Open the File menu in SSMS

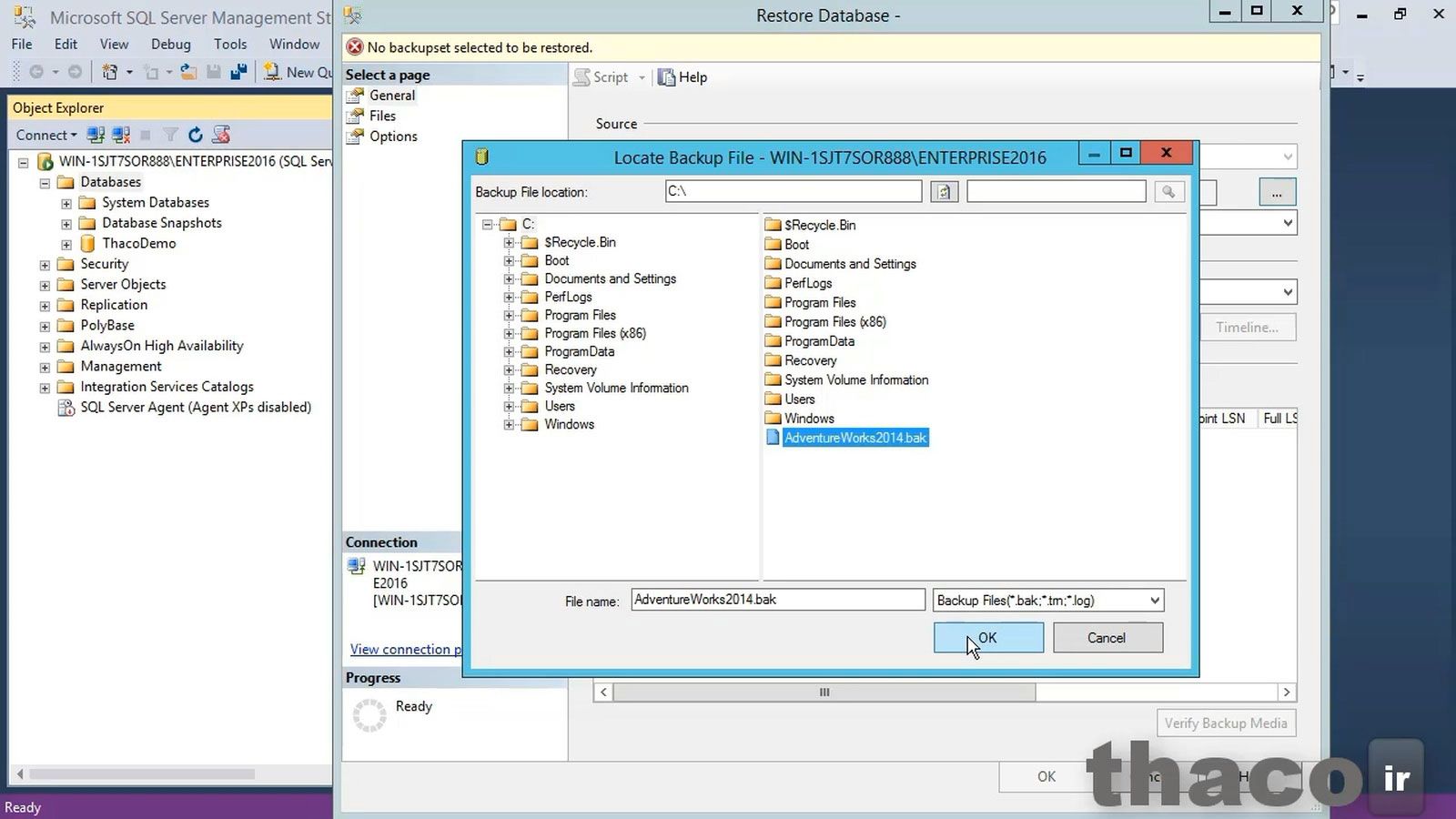click(22, 44)
